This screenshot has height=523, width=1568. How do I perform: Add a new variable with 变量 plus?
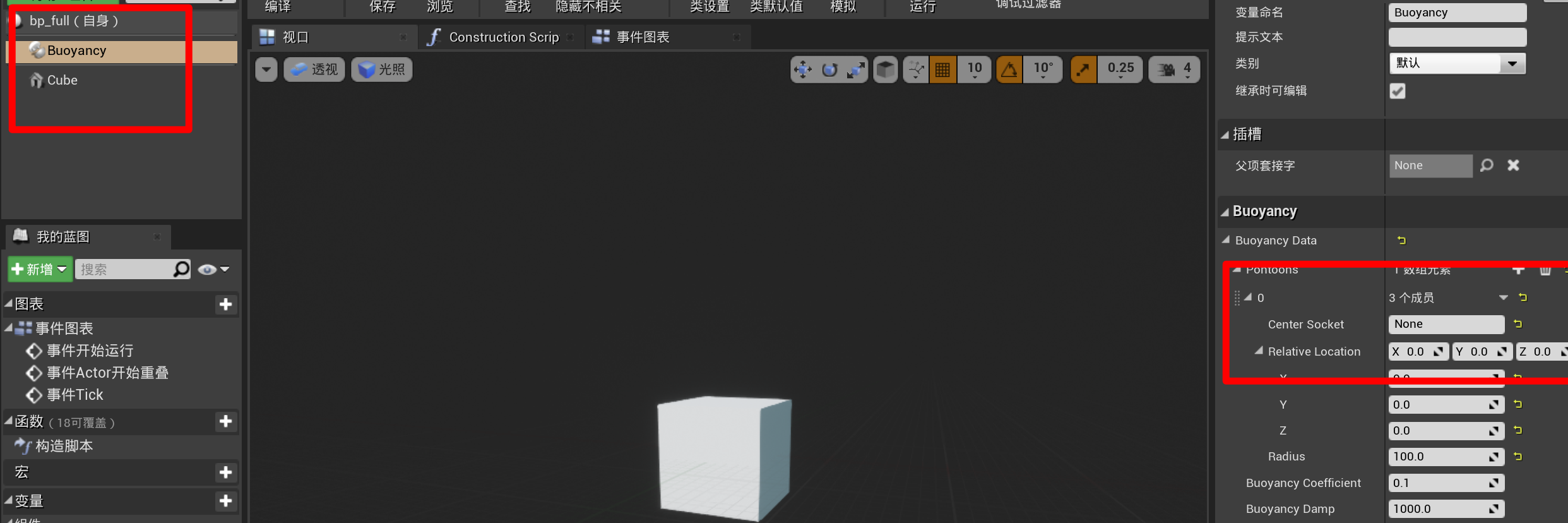pyautogui.click(x=225, y=501)
